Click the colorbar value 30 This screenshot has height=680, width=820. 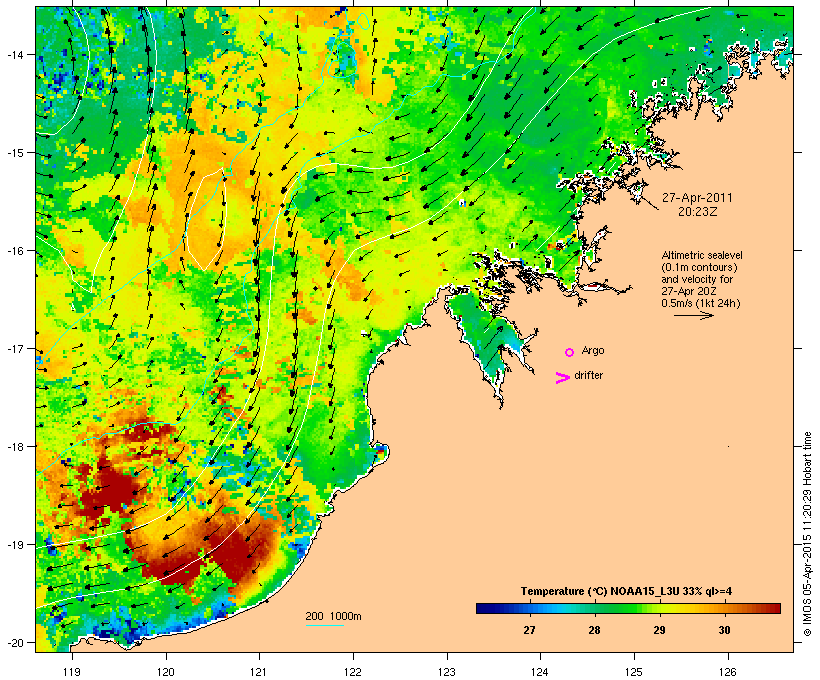(724, 630)
